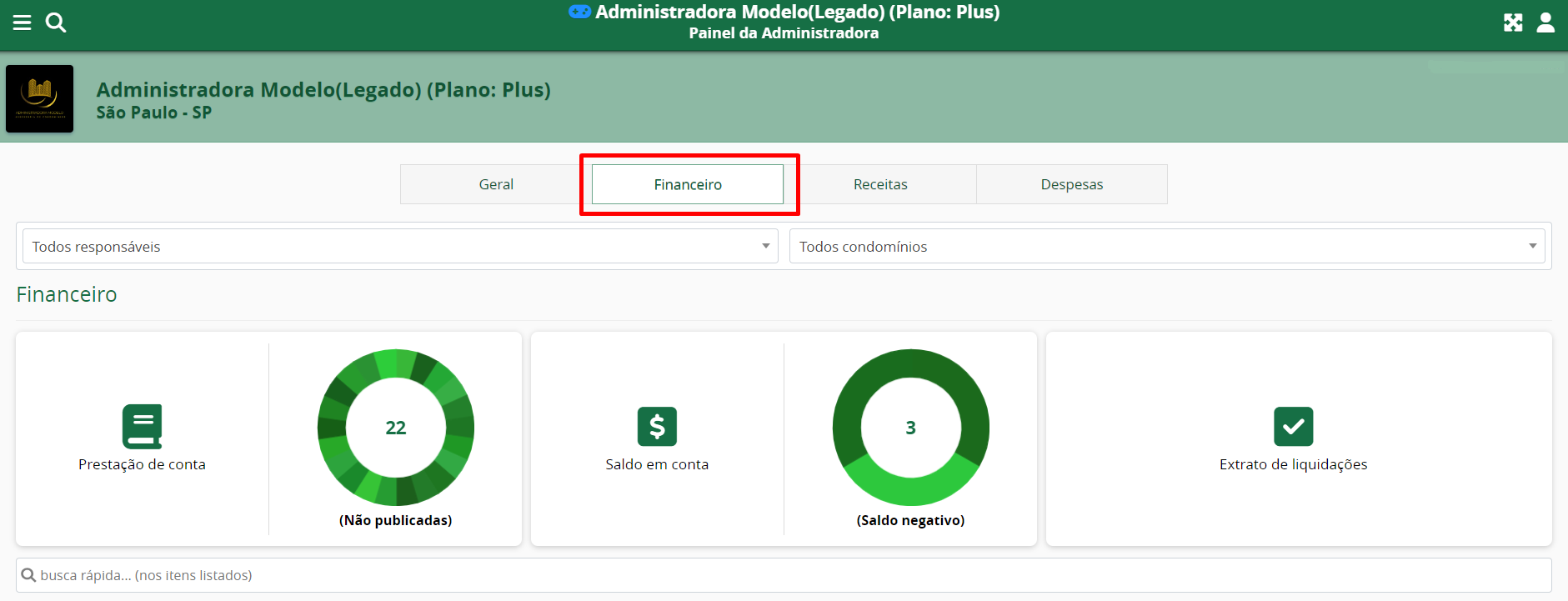This screenshot has height=601, width=1568.
Task: Select the Financeiro tab
Action: pyautogui.click(x=688, y=184)
